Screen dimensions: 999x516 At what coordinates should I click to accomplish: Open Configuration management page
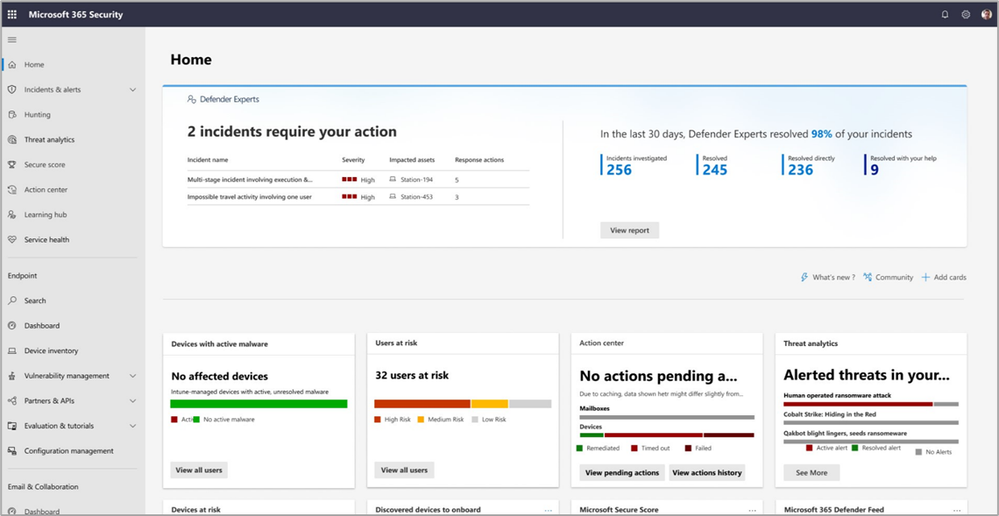(69, 451)
